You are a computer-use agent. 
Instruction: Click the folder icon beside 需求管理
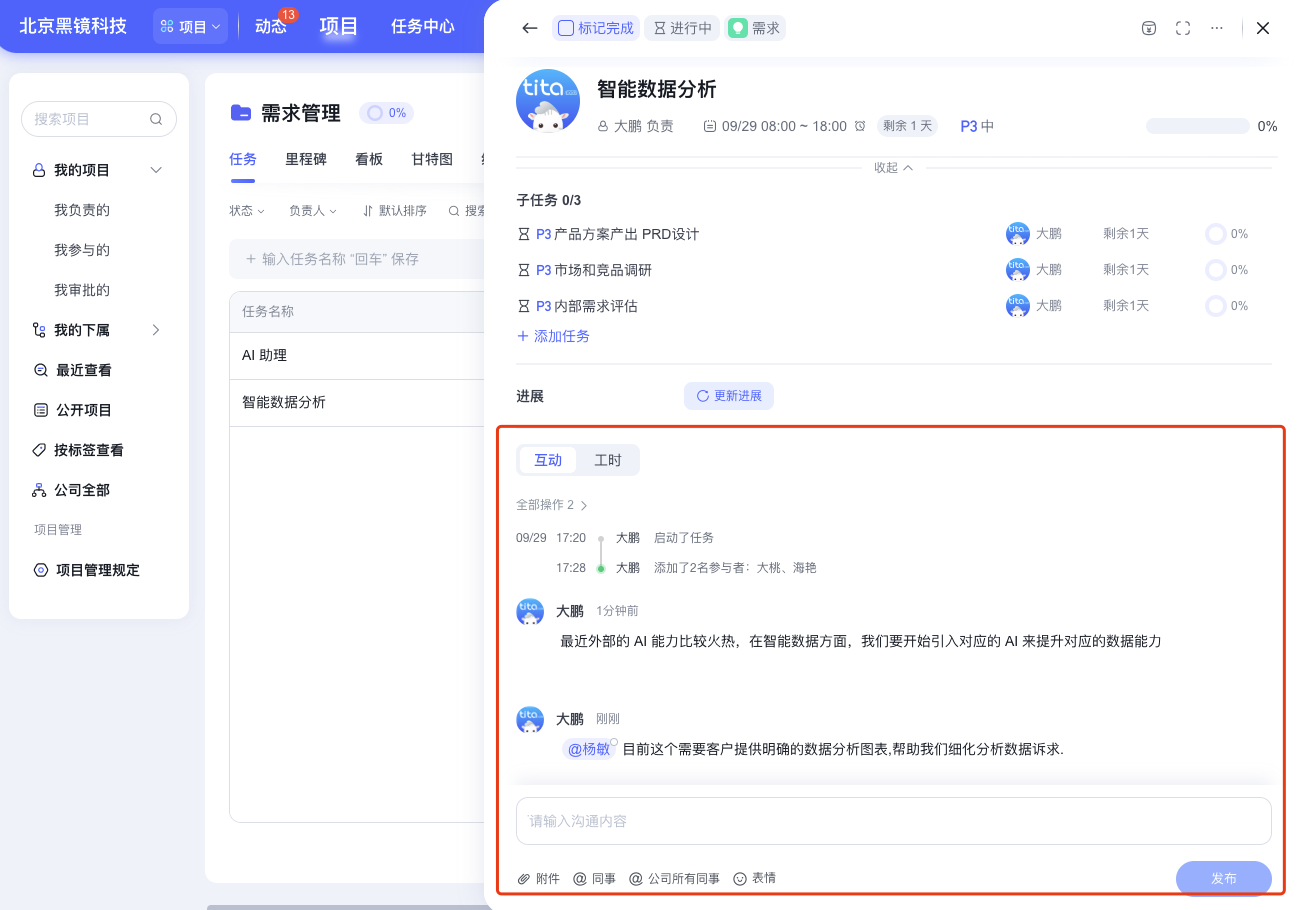(240, 113)
